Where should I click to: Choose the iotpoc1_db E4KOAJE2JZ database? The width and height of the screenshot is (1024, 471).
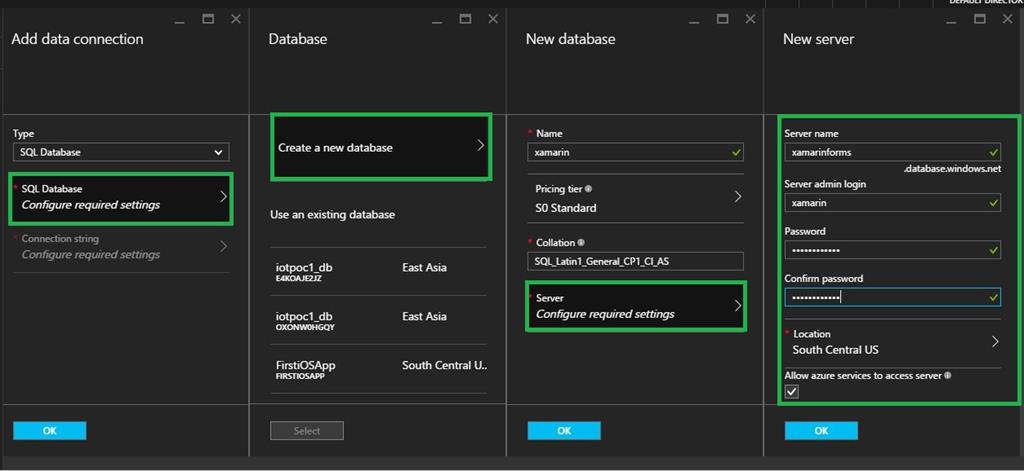point(378,272)
